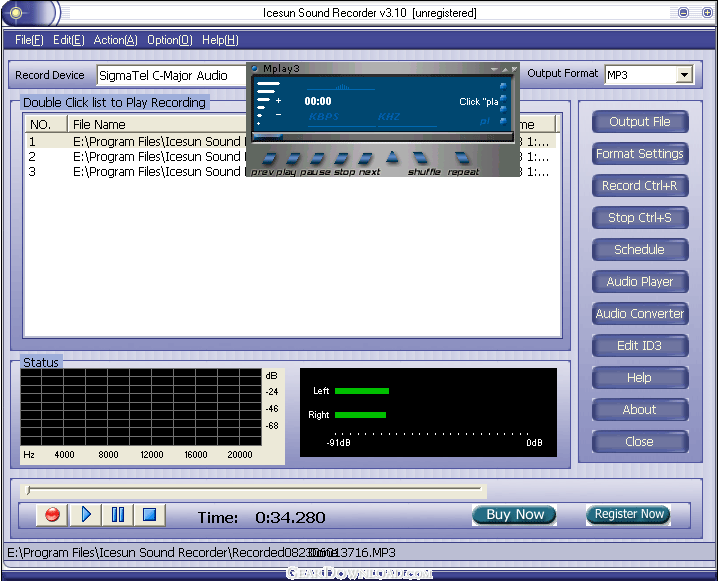Click the Close side button

[x=640, y=442]
